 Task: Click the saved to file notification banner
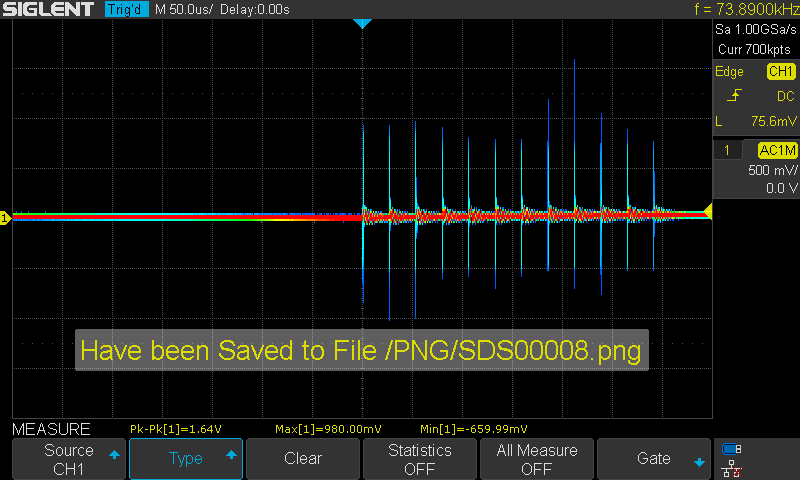tap(362, 350)
